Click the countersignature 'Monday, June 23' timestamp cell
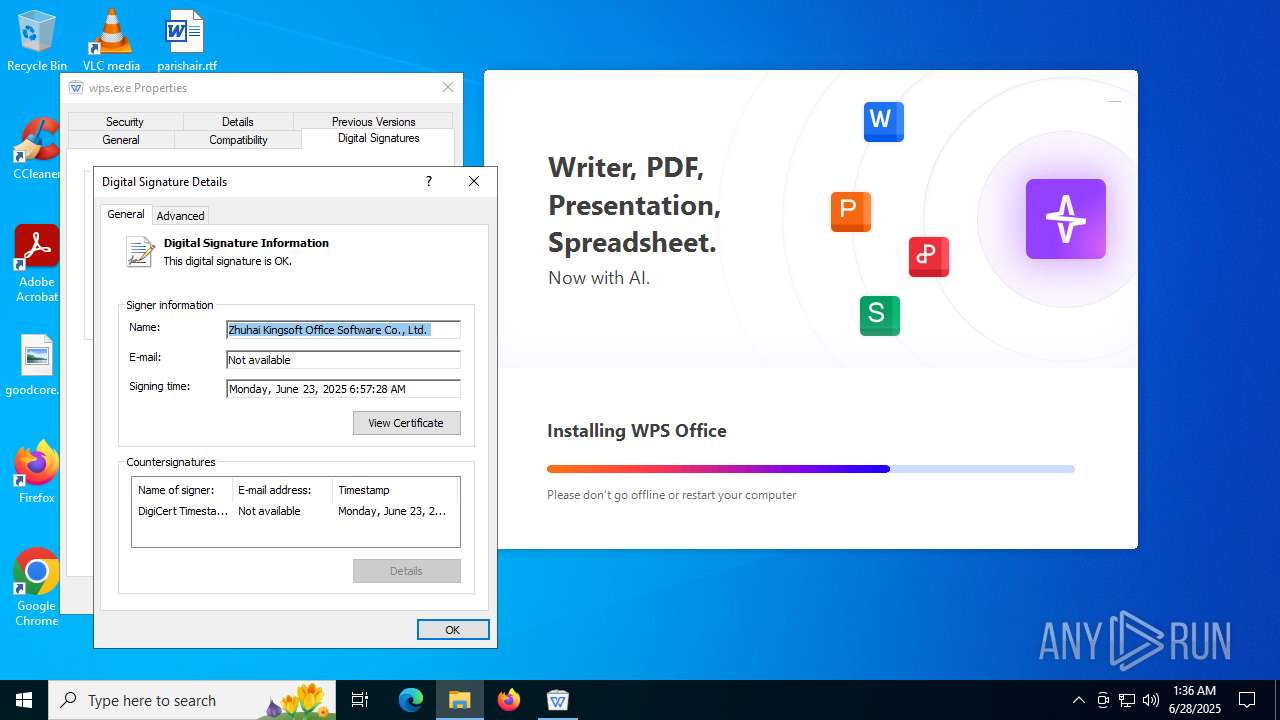 coord(393,511)
